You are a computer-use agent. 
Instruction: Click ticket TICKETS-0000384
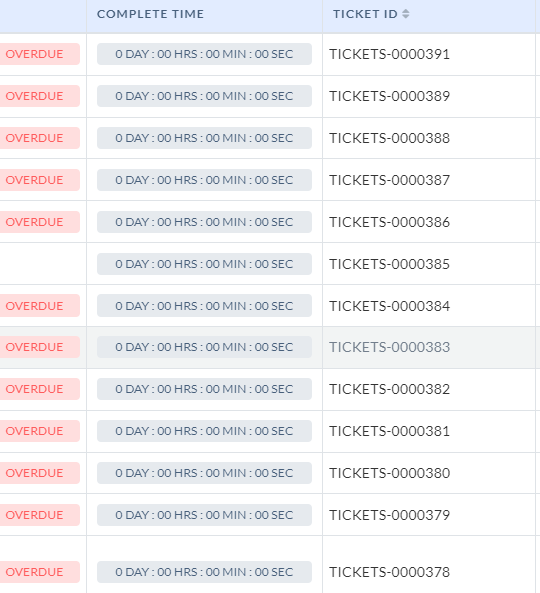pos(389,306)
